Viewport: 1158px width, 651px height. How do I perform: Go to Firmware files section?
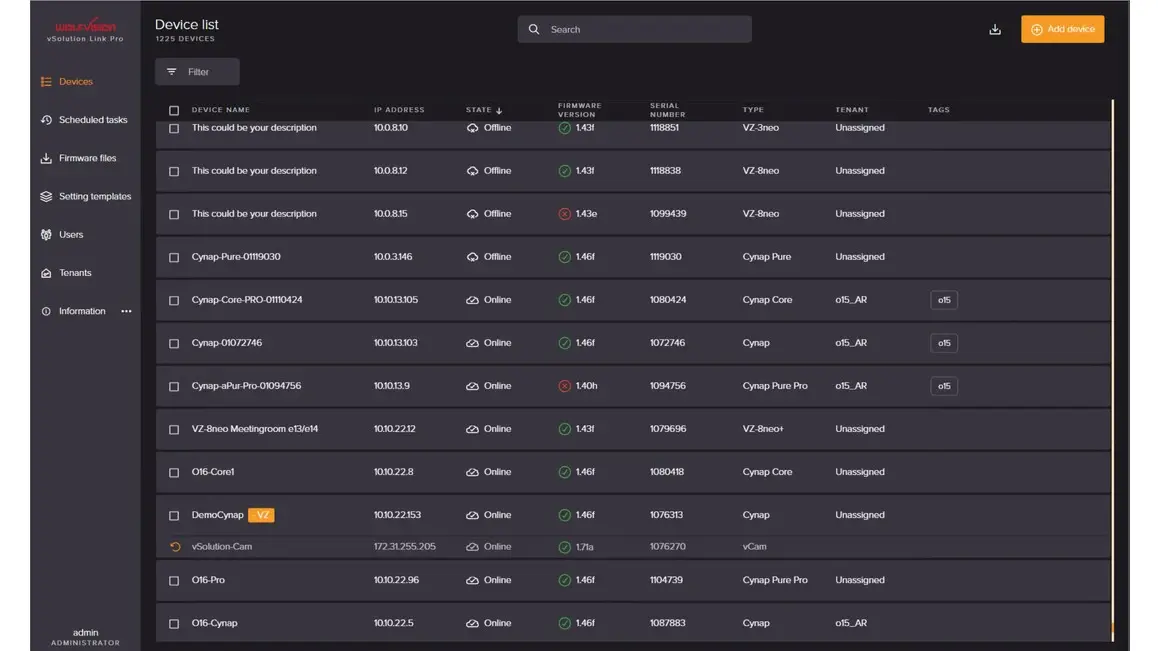pos(87,158)
